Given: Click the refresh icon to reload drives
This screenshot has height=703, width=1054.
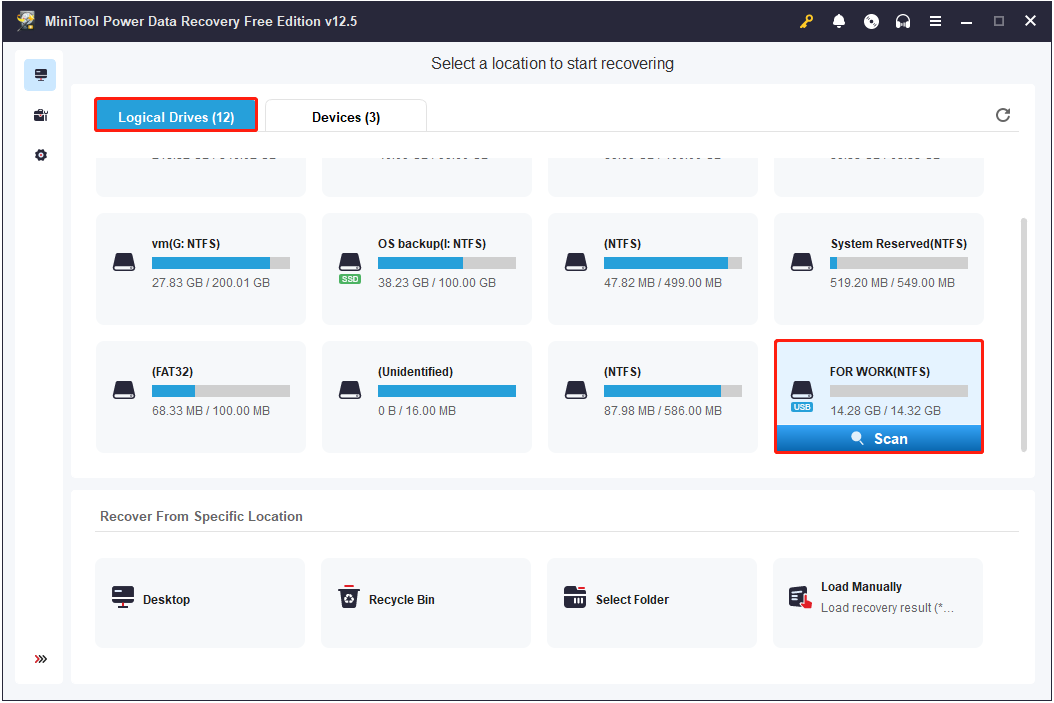Looking at the screenshot, I should [1003, 115].
